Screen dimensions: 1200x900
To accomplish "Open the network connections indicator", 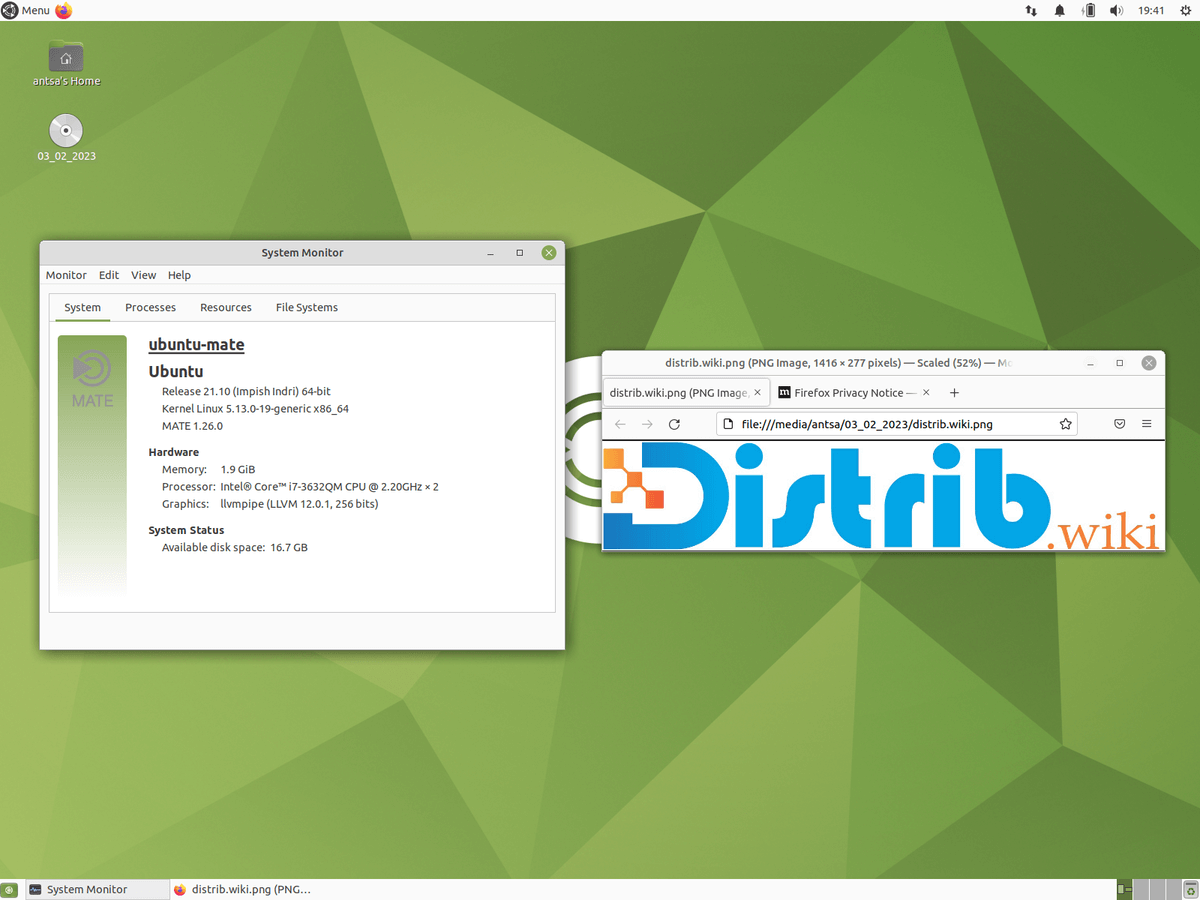I will [x=1031, y=10].
